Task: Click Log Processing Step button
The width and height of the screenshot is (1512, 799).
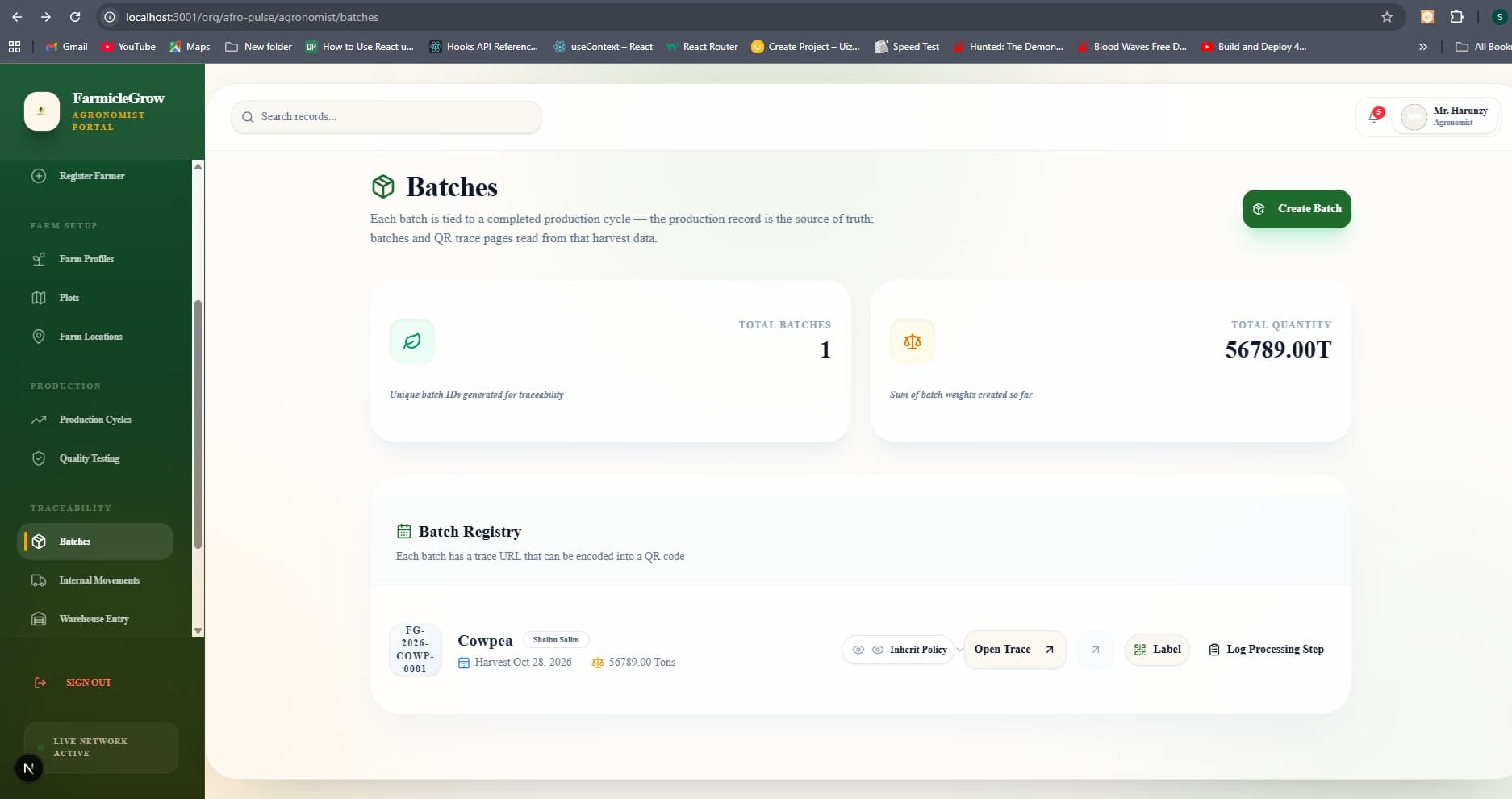Action: point(1266,650)
